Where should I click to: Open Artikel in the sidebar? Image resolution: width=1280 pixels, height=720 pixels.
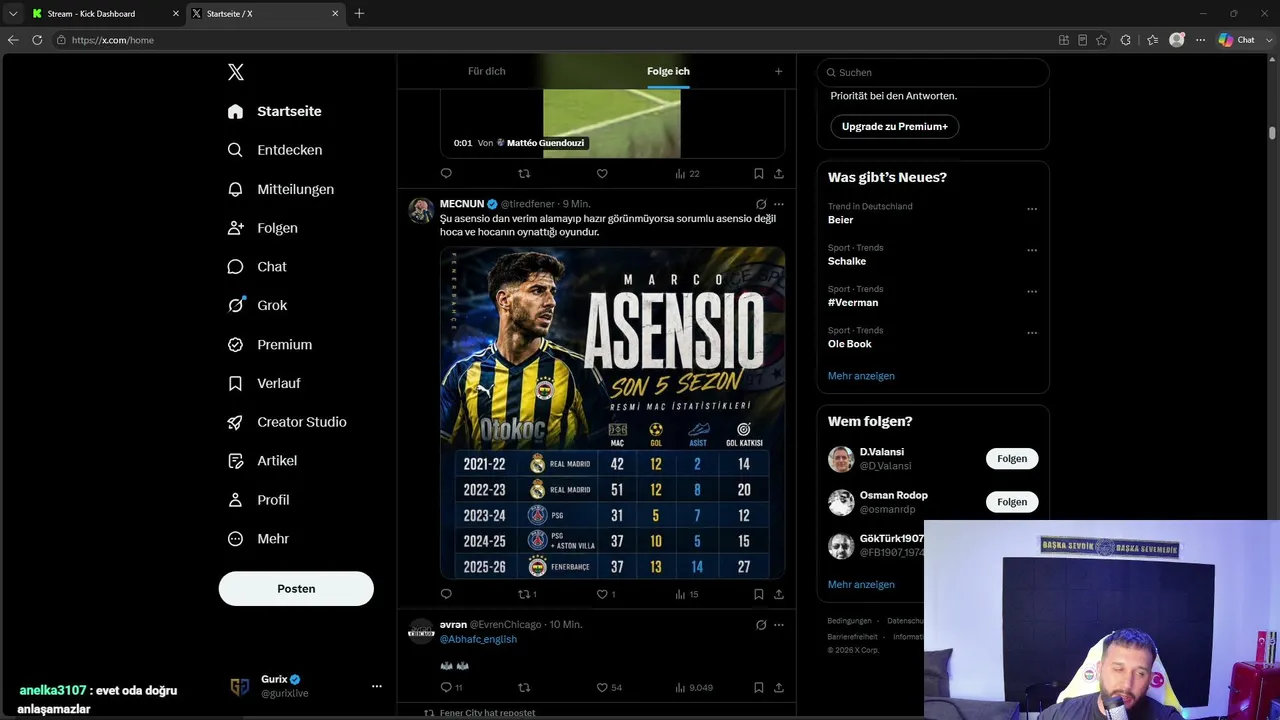pos(262,461)
